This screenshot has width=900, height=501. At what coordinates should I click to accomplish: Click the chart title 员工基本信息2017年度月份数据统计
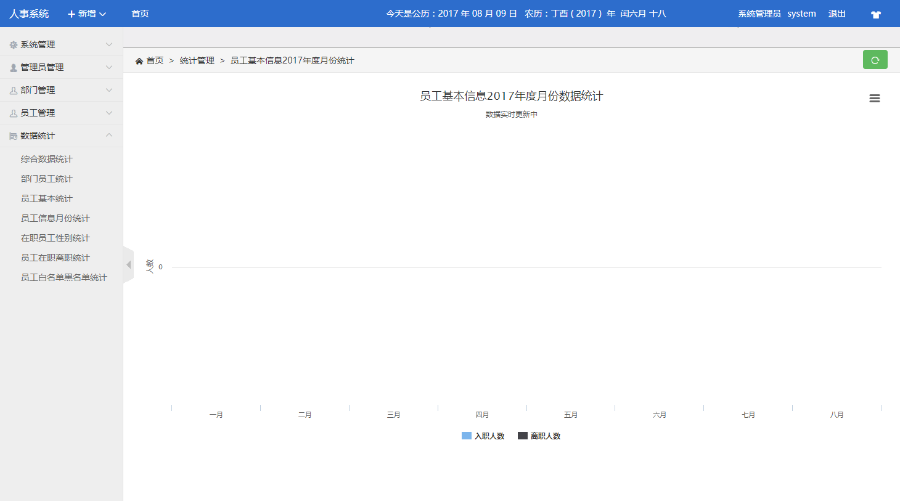pos(511,96)
